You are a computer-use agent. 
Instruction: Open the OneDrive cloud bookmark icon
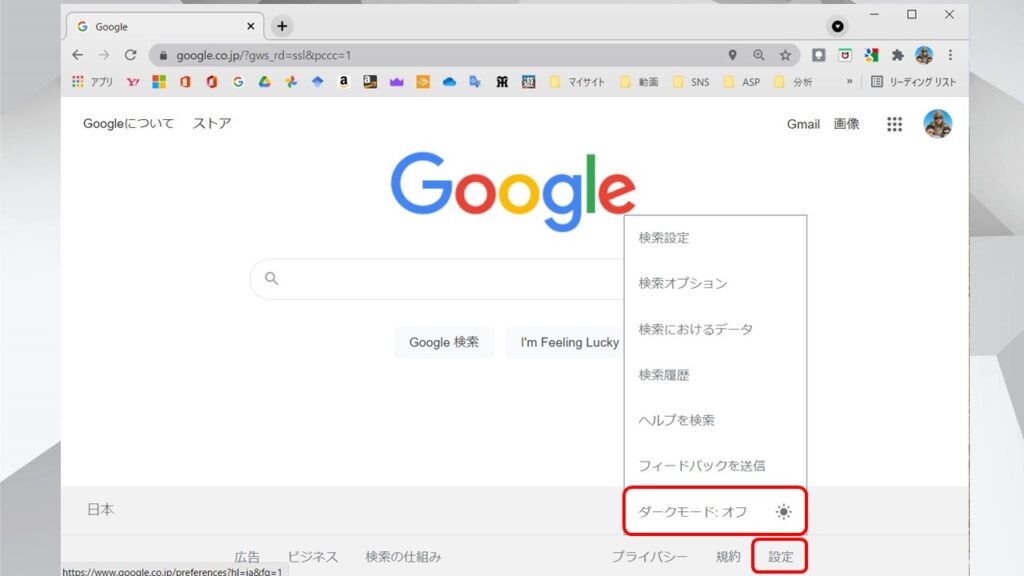click(x=449, y=82)
